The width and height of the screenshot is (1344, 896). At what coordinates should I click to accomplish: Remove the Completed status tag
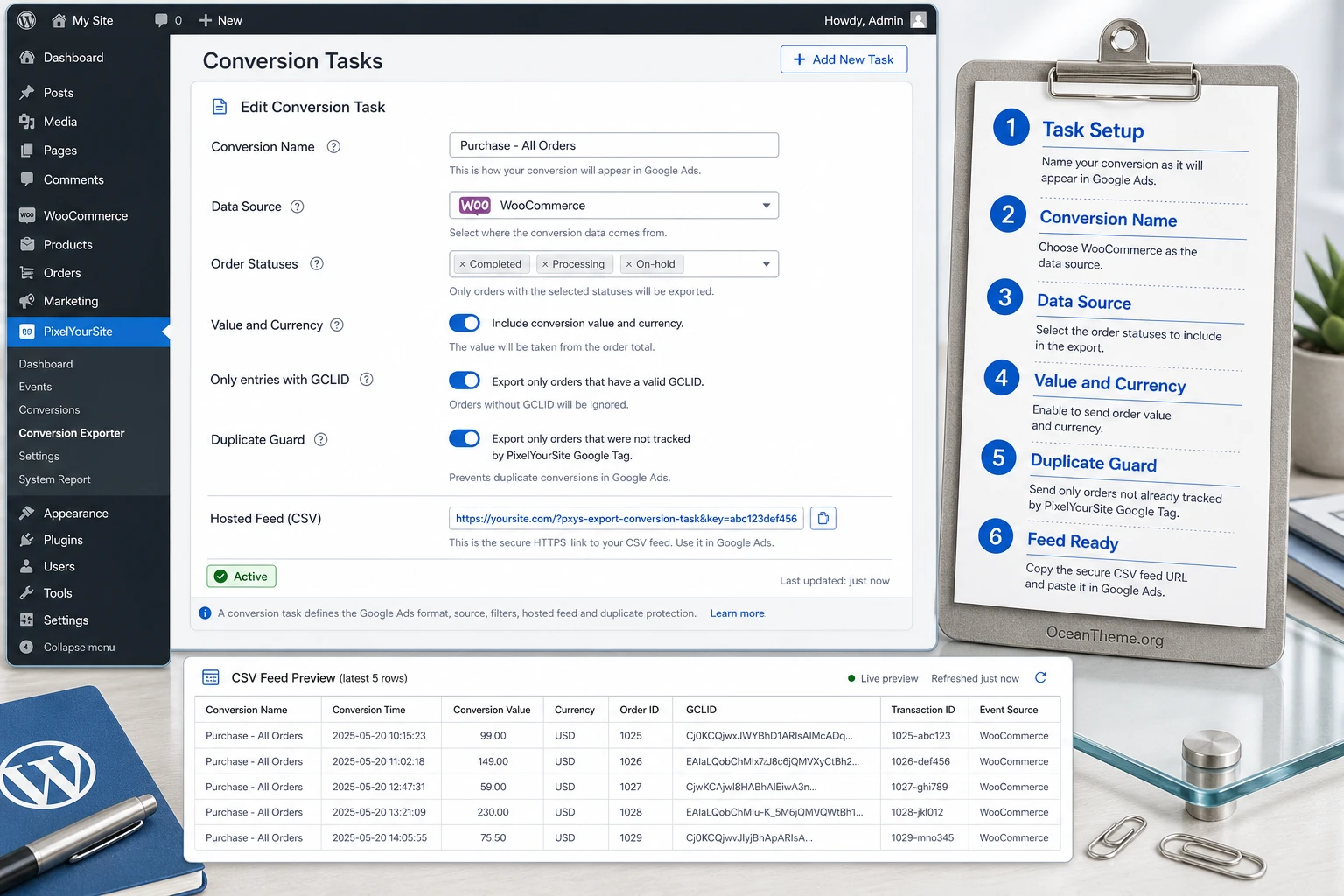click(x=463, y=264)
